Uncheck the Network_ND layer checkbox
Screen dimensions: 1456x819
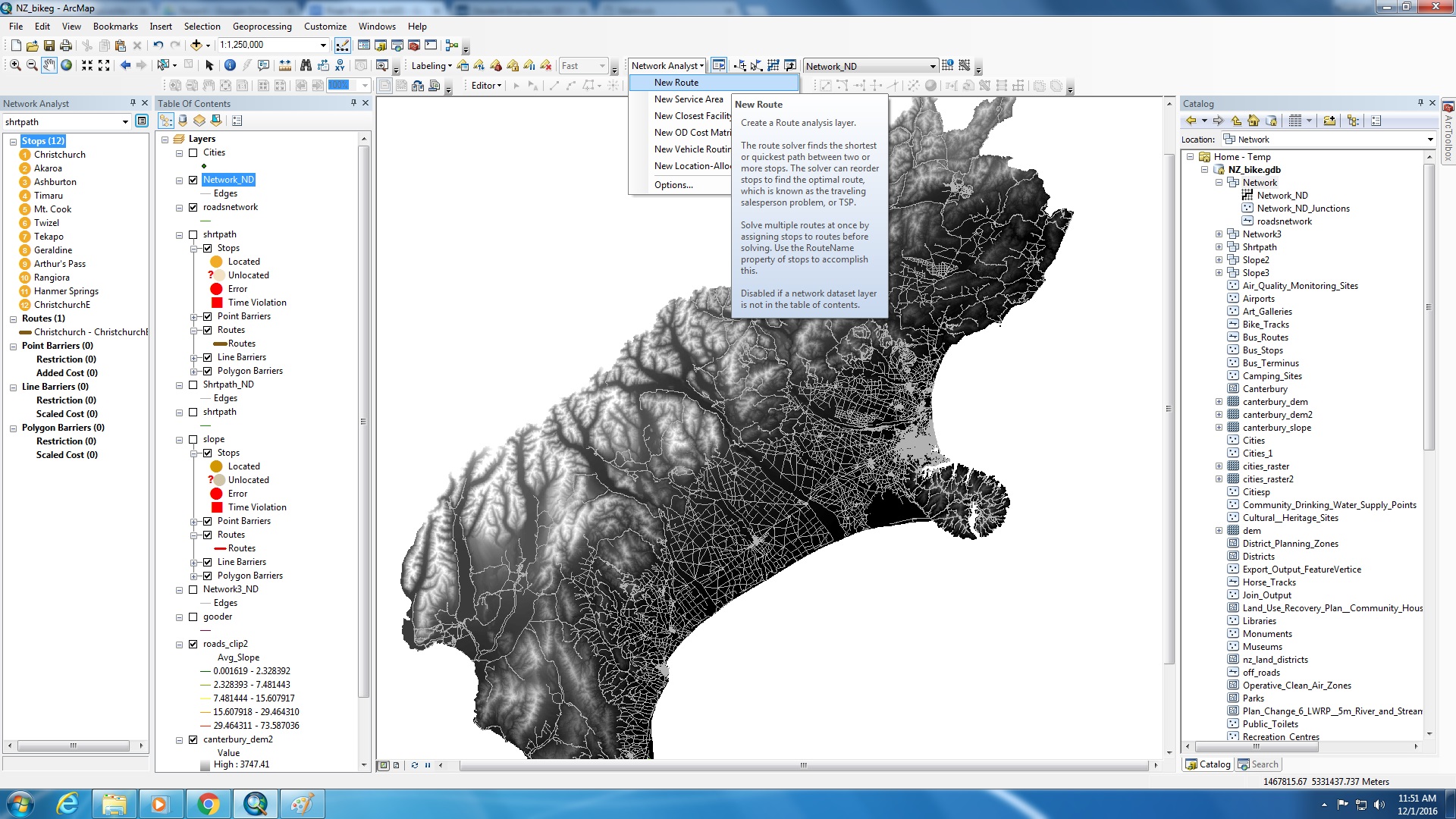pyautogui.click(x=193, y=180)
